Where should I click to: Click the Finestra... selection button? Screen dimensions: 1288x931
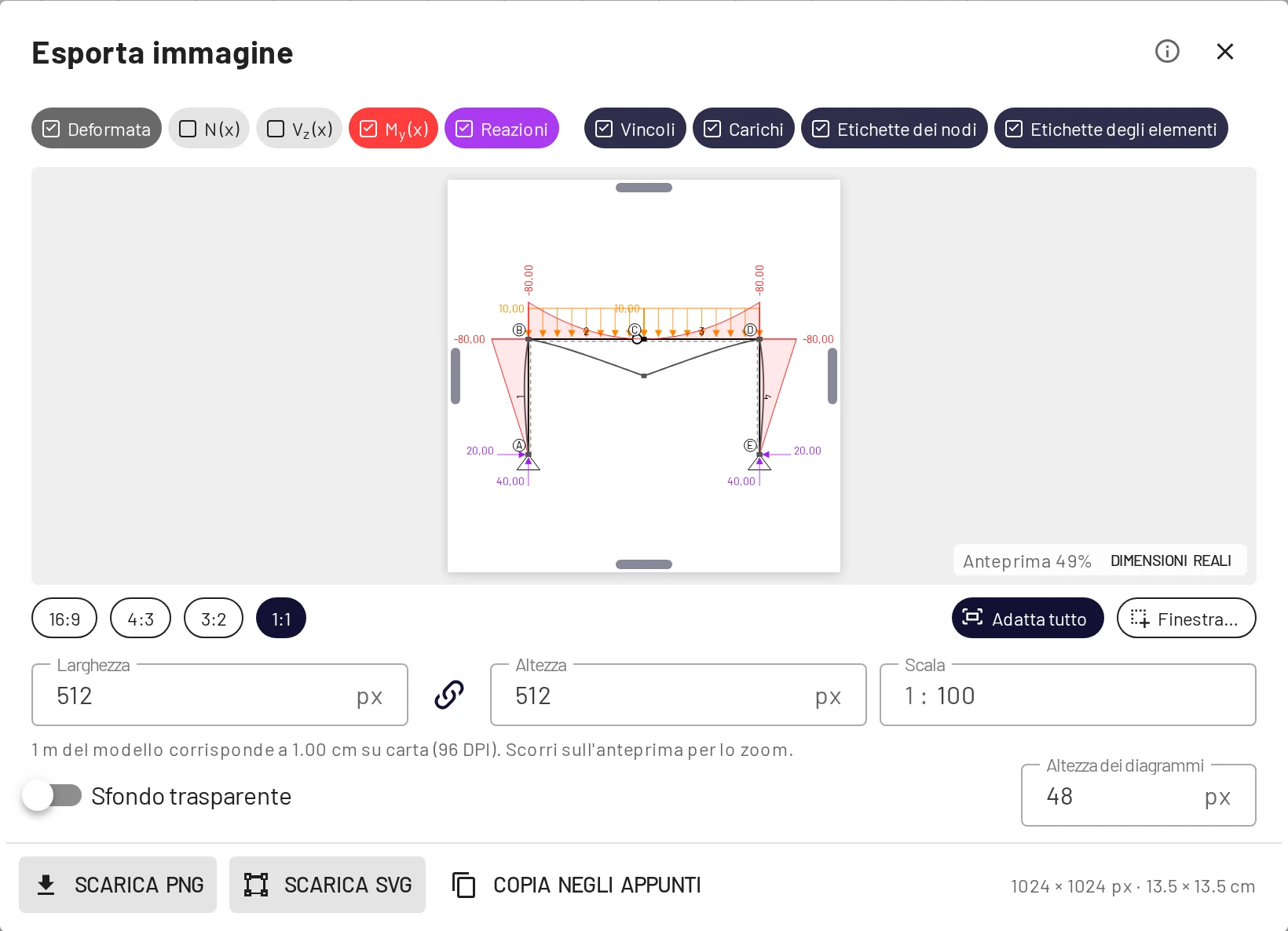pos(1187,619)
